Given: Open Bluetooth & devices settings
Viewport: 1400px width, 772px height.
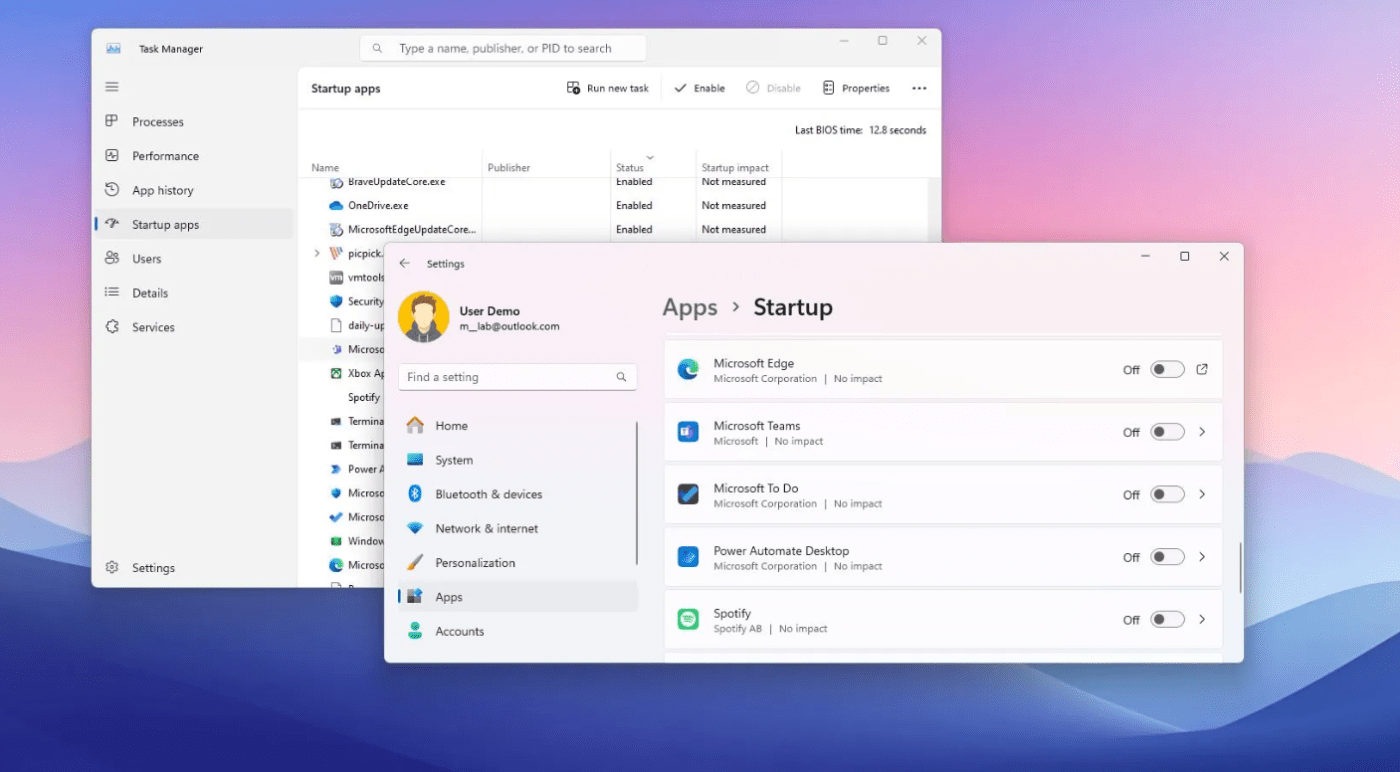Looking at the screenshot, I should pos(517,494).
